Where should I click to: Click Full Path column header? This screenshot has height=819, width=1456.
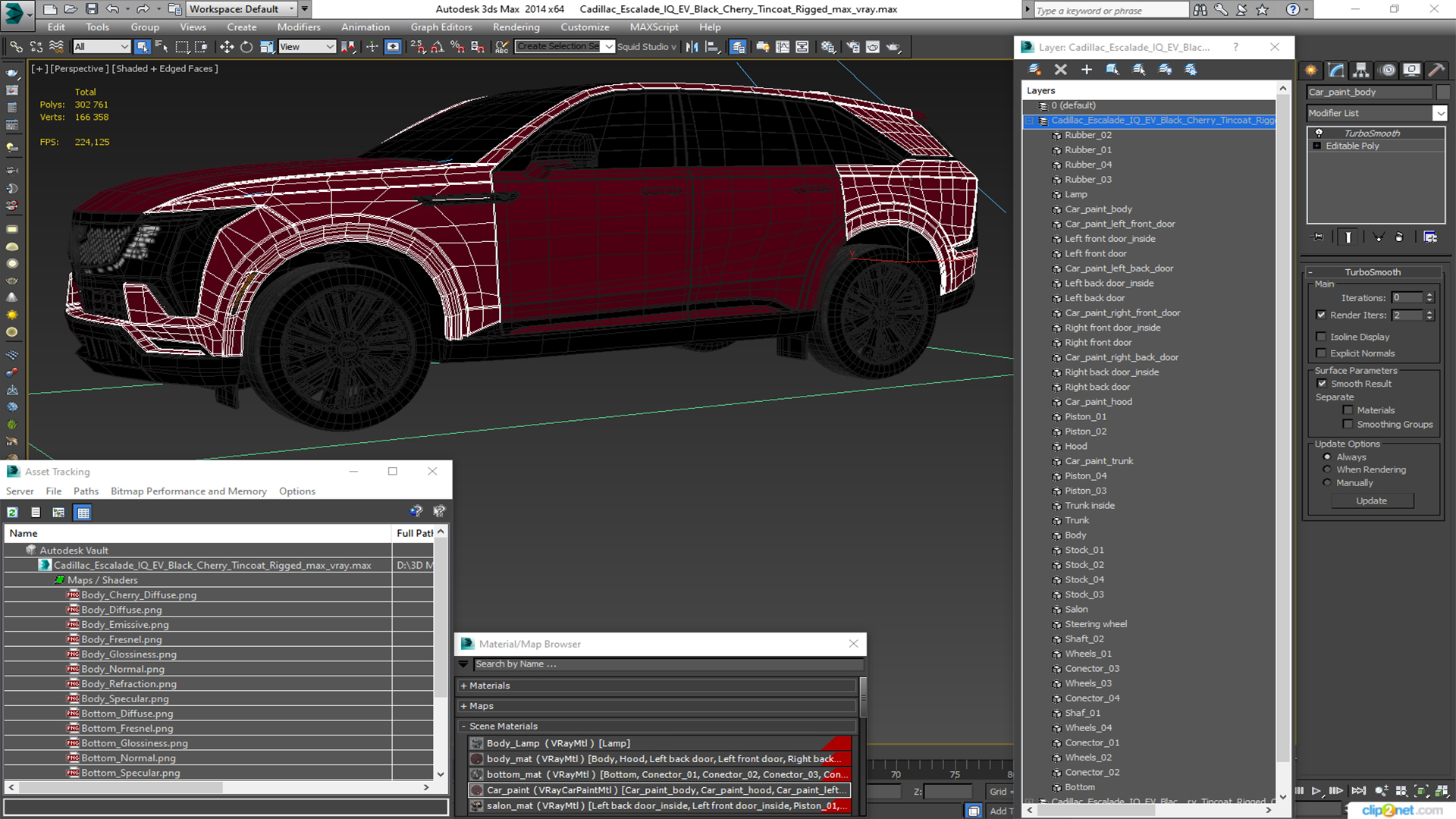pos(414,533)
